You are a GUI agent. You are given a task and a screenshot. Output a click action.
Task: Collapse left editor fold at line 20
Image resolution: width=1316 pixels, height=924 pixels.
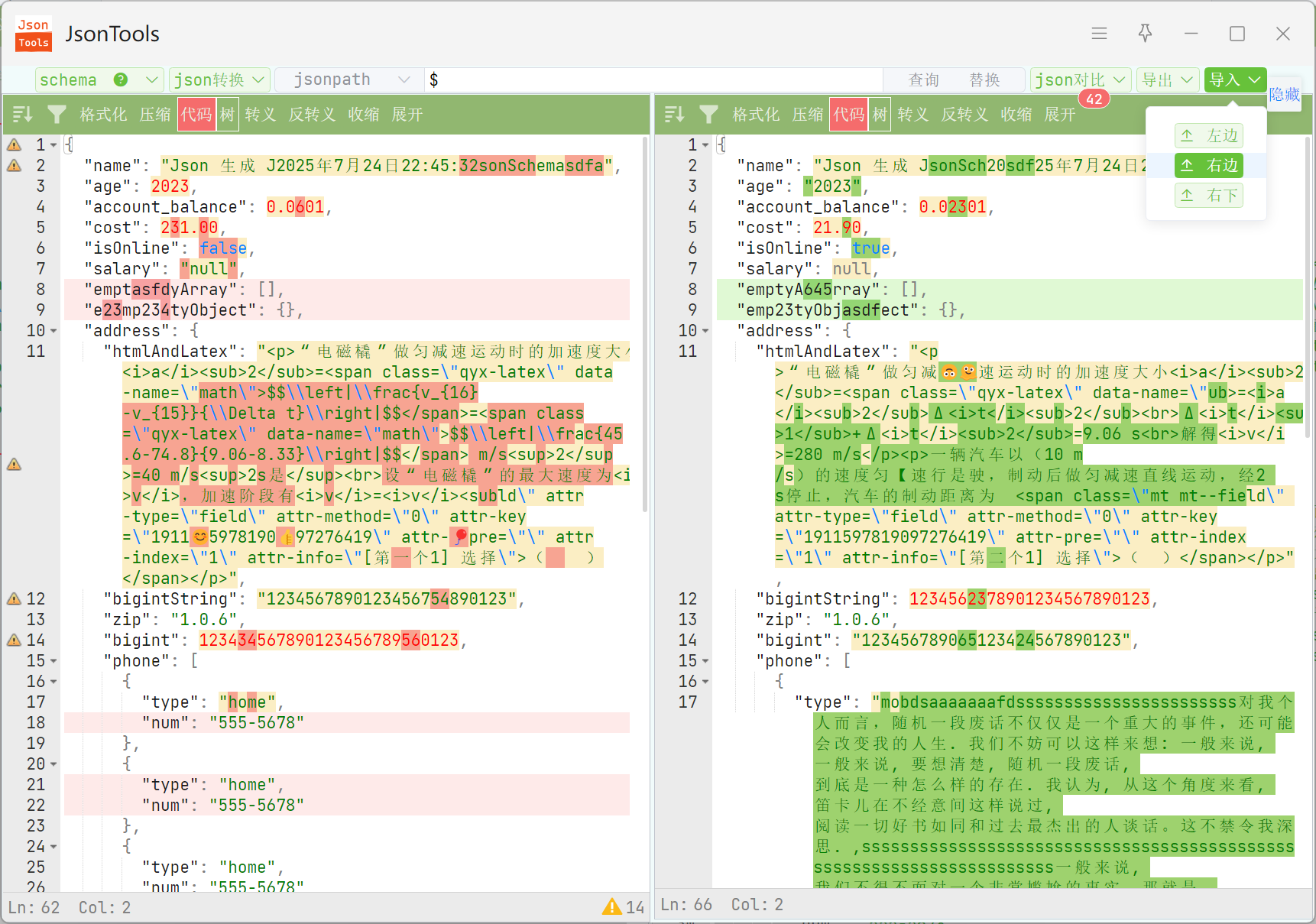click(x=53, y=764)
